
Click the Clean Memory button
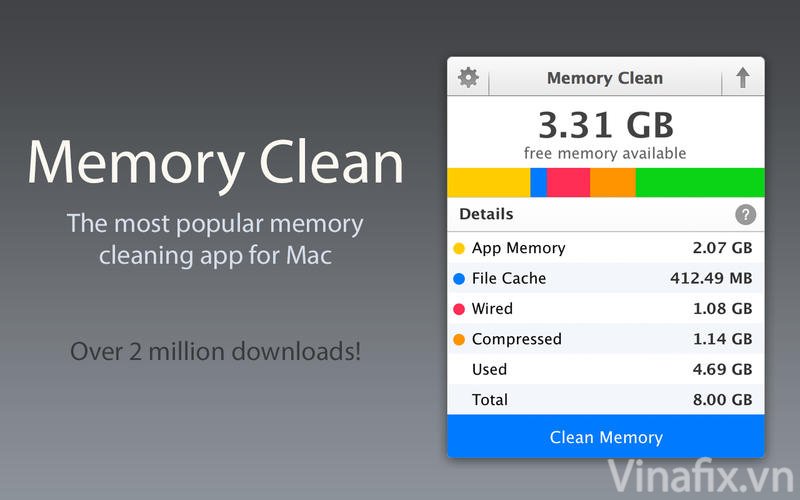coord(606,436)
